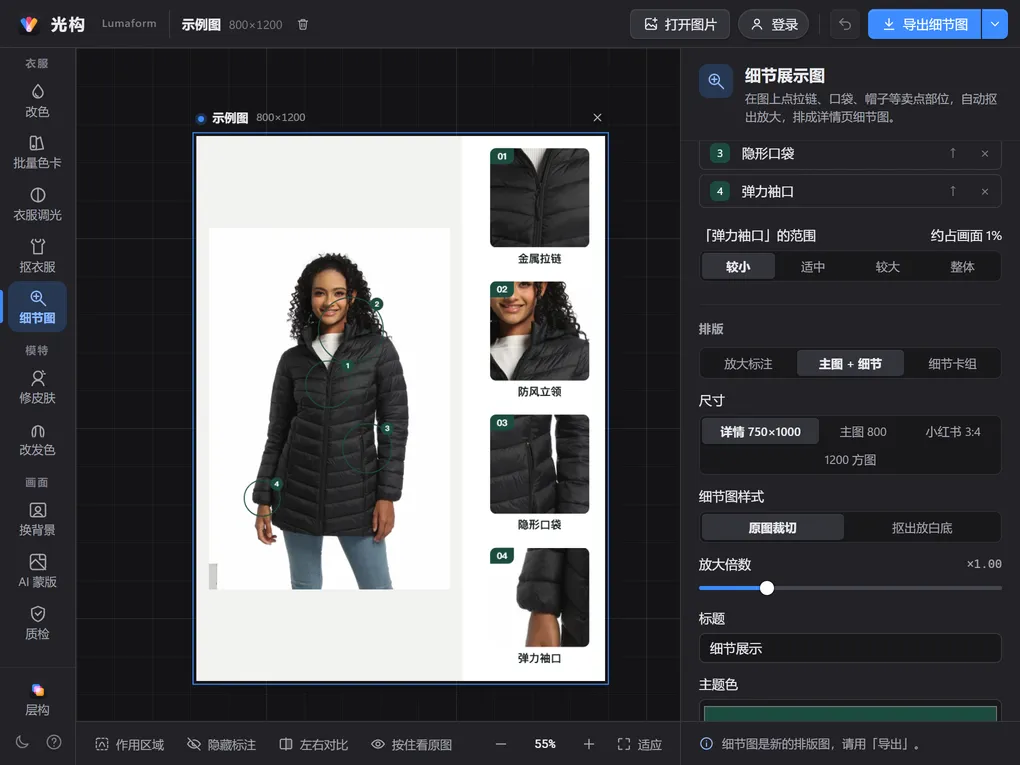The height and width of the screenshot is (765, 1020).
Task: Open the 修皮肤 skin retouch tool
Action: pyautogui.click(x=37, y=387)
